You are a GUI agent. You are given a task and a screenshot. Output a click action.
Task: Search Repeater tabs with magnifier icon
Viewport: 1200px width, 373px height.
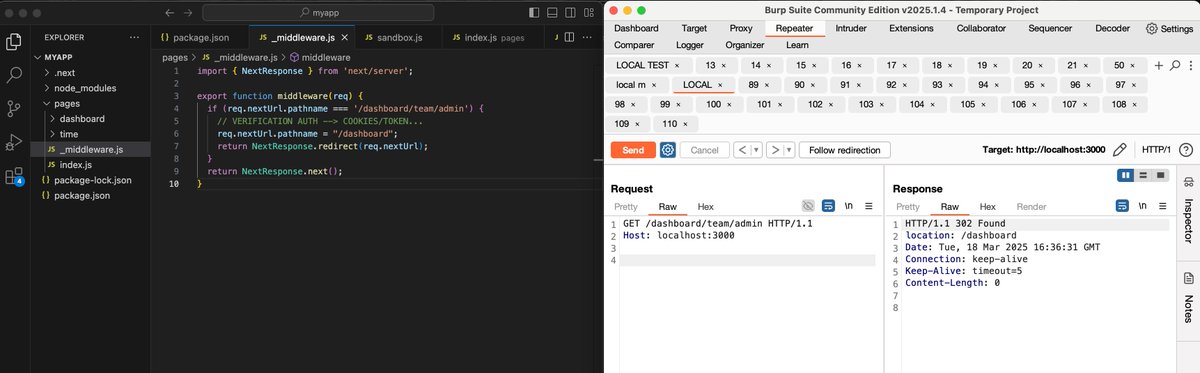pos(1174,65)
